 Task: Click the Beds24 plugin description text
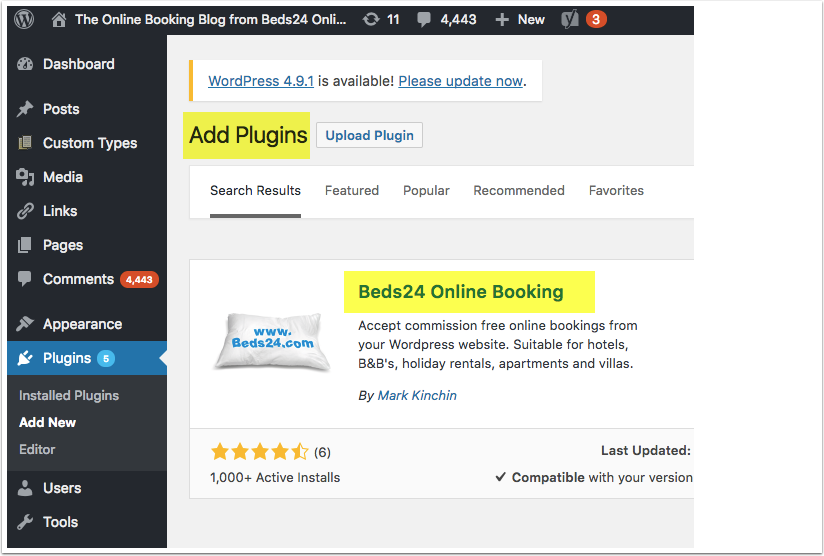pyautogui.click(x=497, y=344)
